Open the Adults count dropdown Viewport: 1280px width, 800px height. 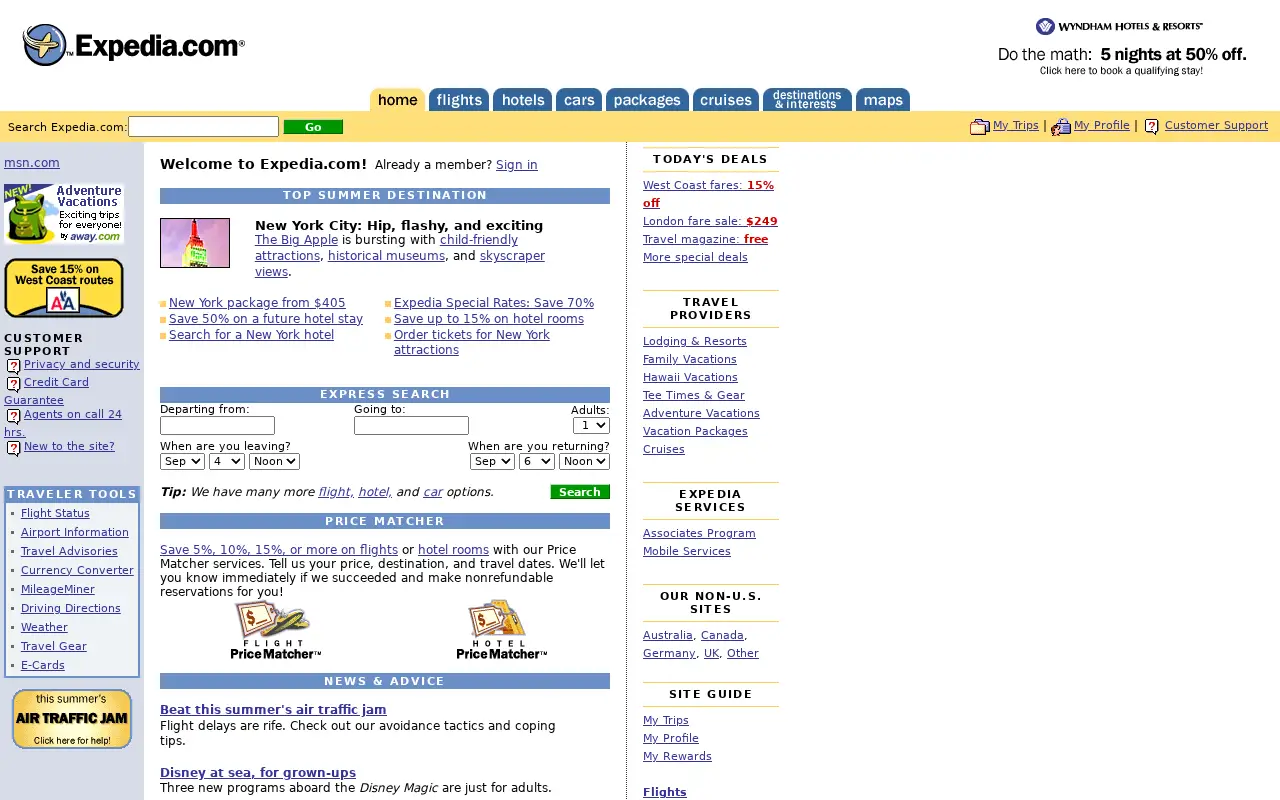(591, 426)
